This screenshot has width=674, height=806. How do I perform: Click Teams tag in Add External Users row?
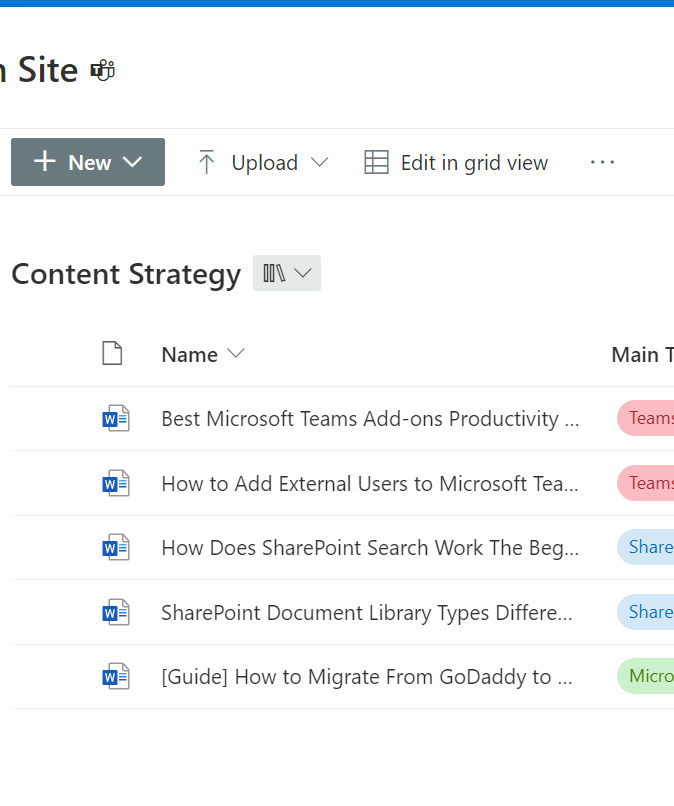(x=646, y=483)
